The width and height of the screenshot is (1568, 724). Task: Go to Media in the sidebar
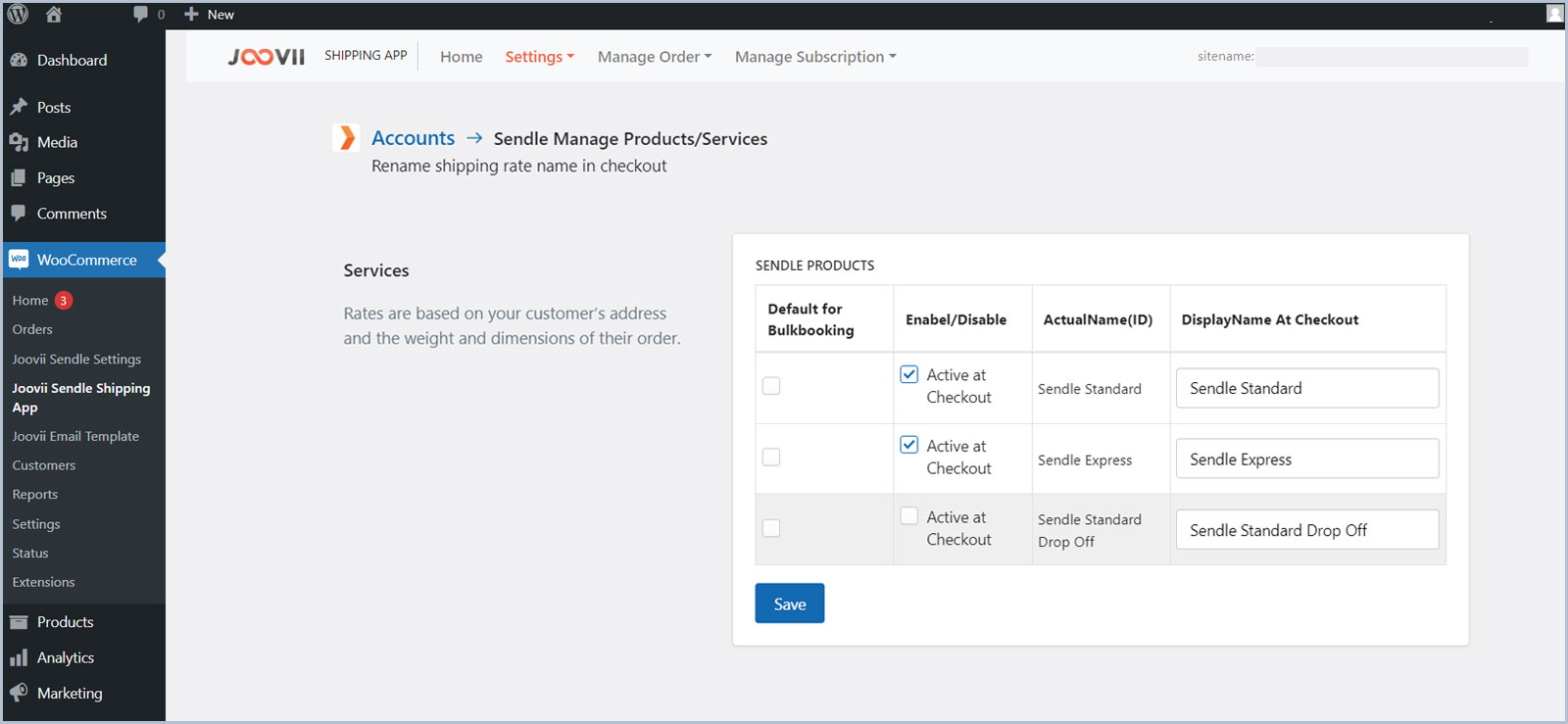pos(57,142)
